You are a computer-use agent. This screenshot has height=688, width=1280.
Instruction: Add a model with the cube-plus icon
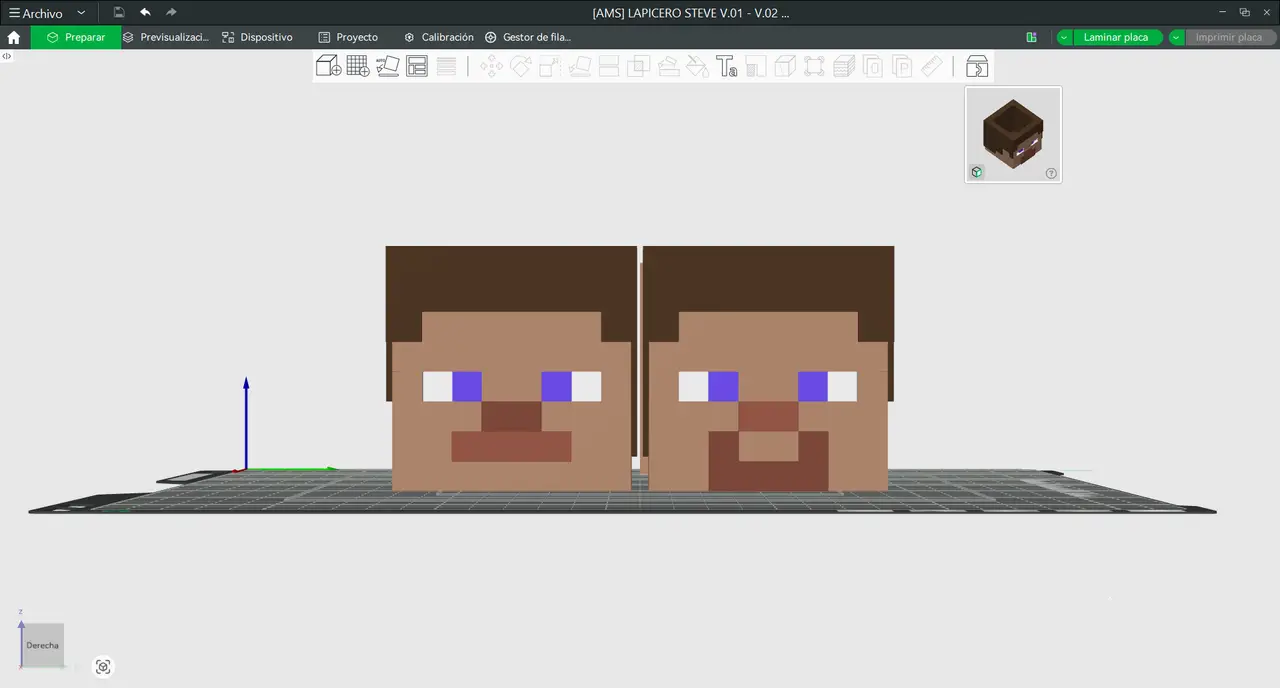click(328, 66)
